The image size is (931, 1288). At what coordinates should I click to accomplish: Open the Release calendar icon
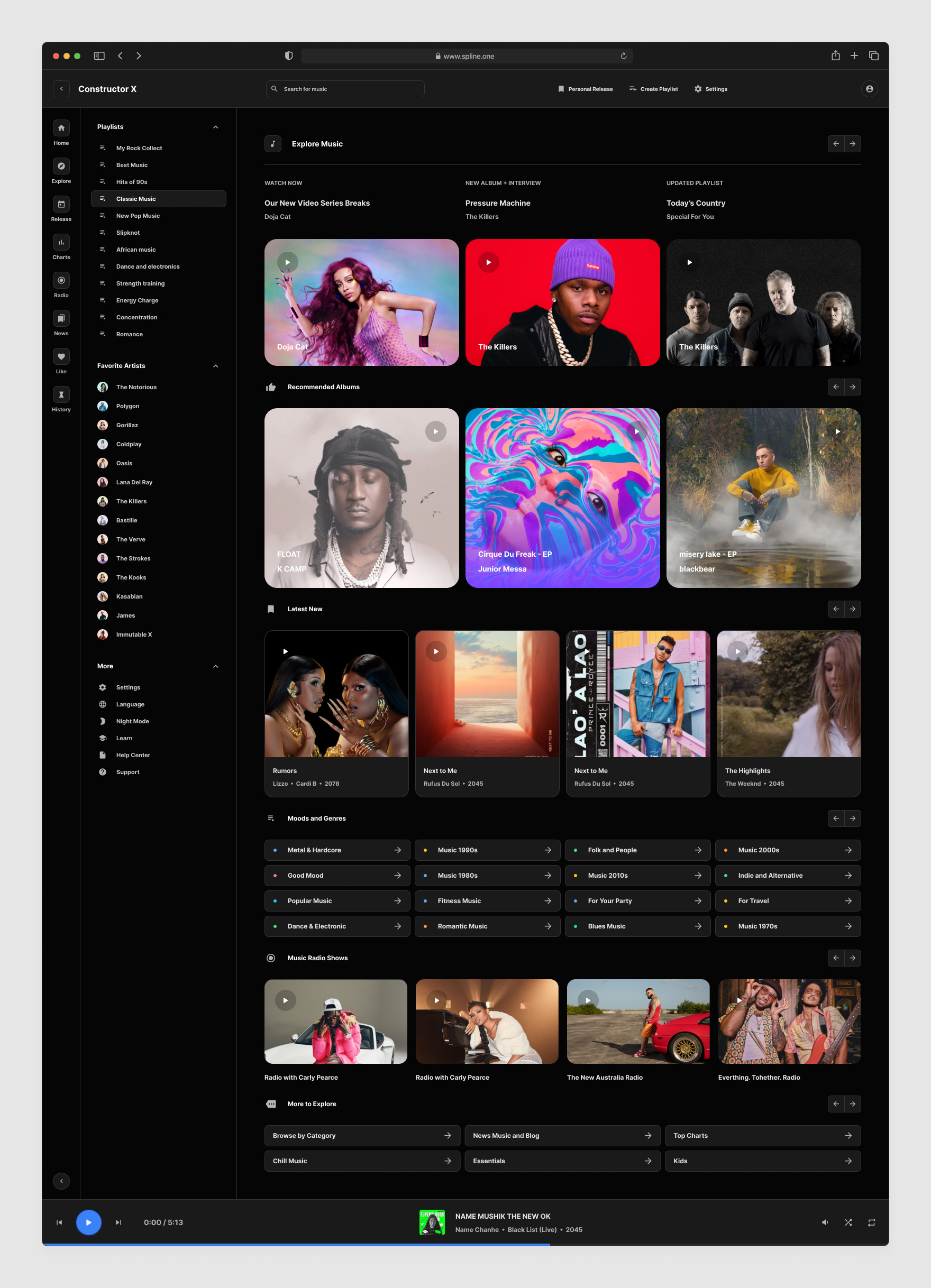click(61, 204)
